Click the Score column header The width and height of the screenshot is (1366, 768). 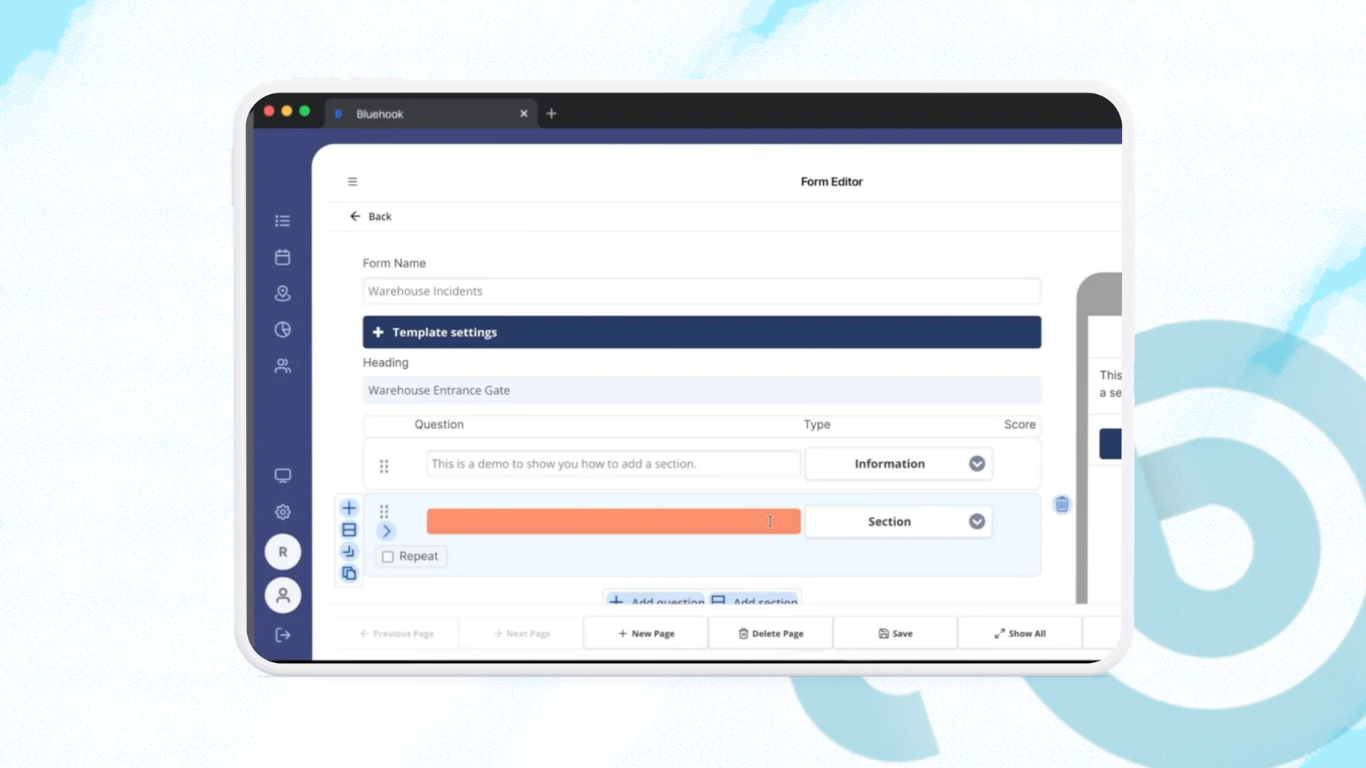tap(1020, 425)
